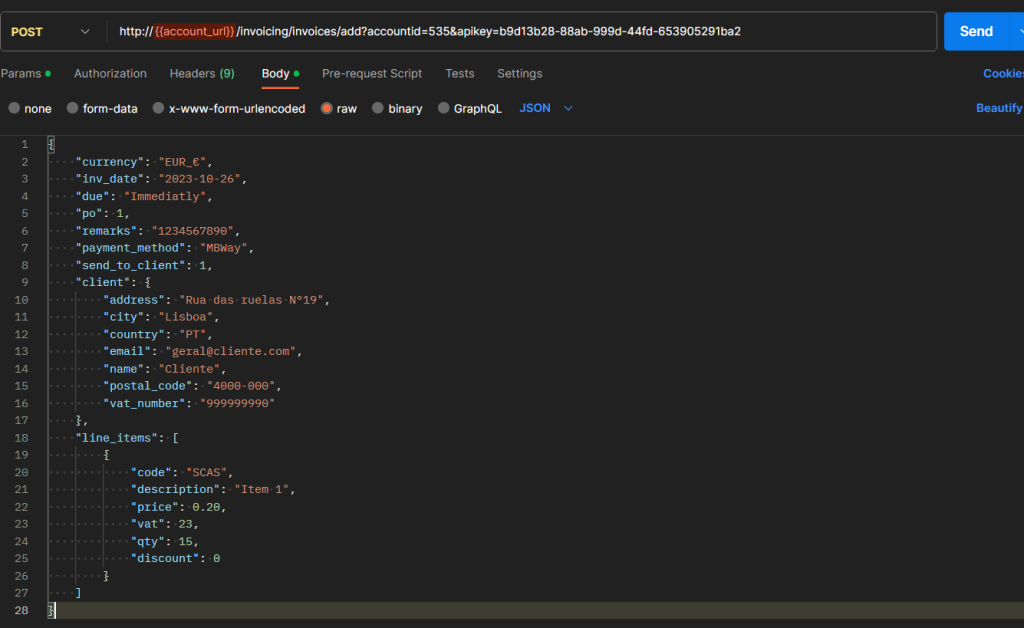Viewport: 1024px width, 628px height.
Task: Choose the GraphQL radio option
Action: [444, 109]
